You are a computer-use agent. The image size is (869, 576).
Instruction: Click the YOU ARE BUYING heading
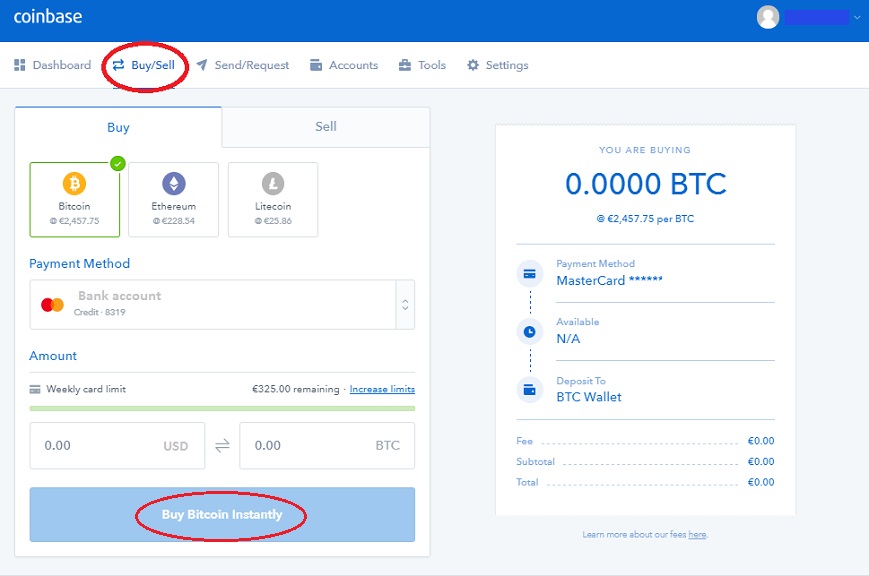645,150
